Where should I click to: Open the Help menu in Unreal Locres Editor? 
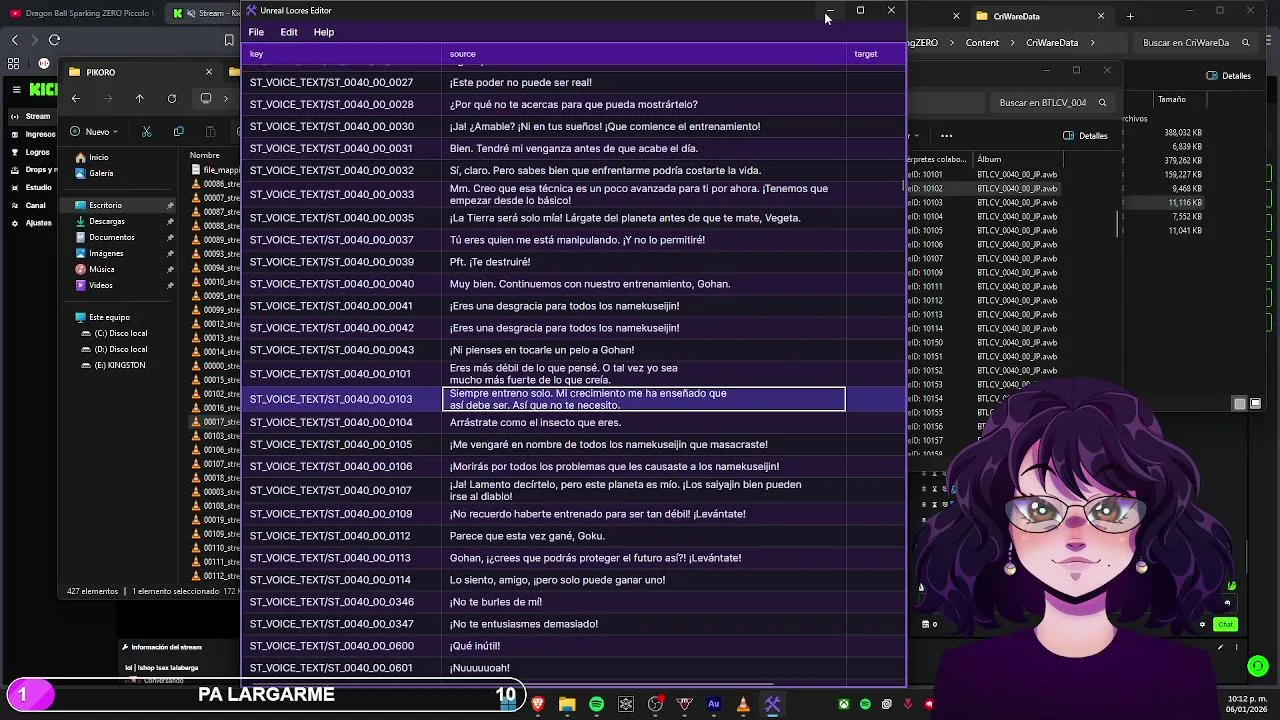[324, 32]
